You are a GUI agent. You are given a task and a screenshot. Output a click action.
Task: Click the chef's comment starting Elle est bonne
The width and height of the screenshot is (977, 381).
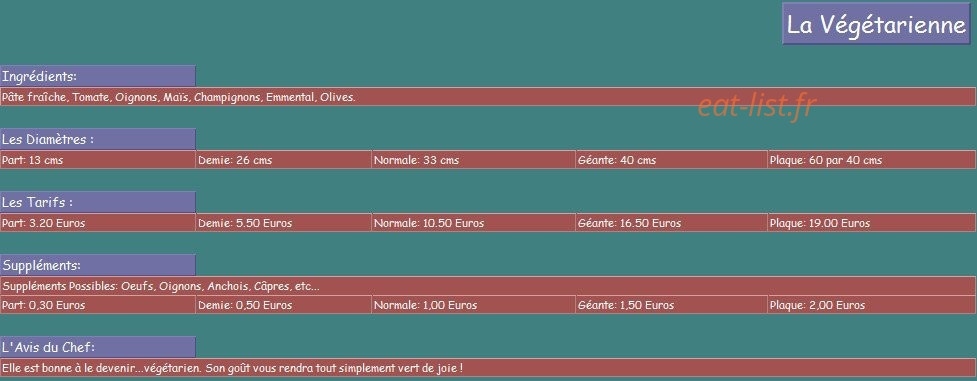[488, 368]
